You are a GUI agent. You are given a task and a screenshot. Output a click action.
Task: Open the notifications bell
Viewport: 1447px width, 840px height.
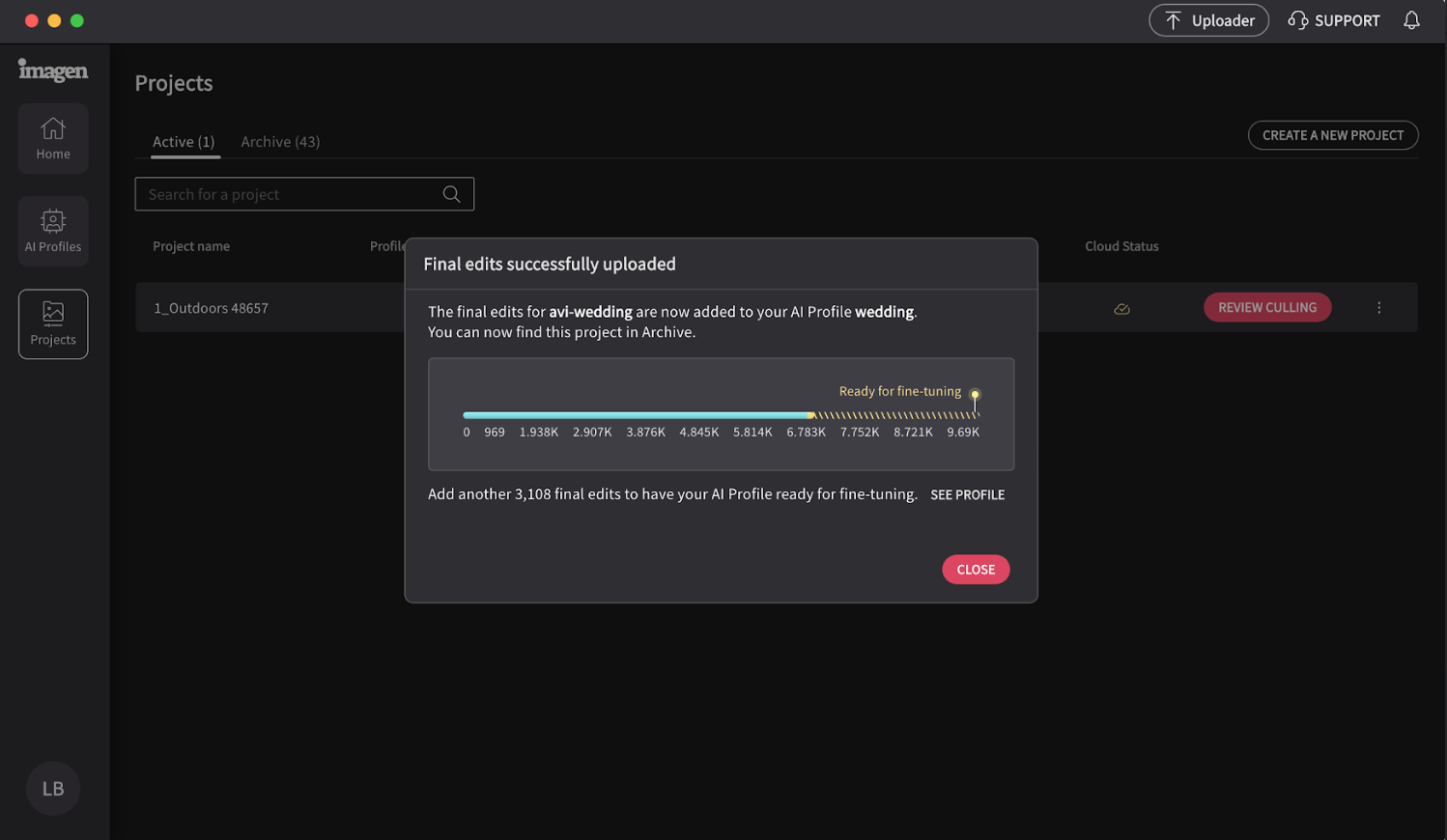tap(1411, 20)
